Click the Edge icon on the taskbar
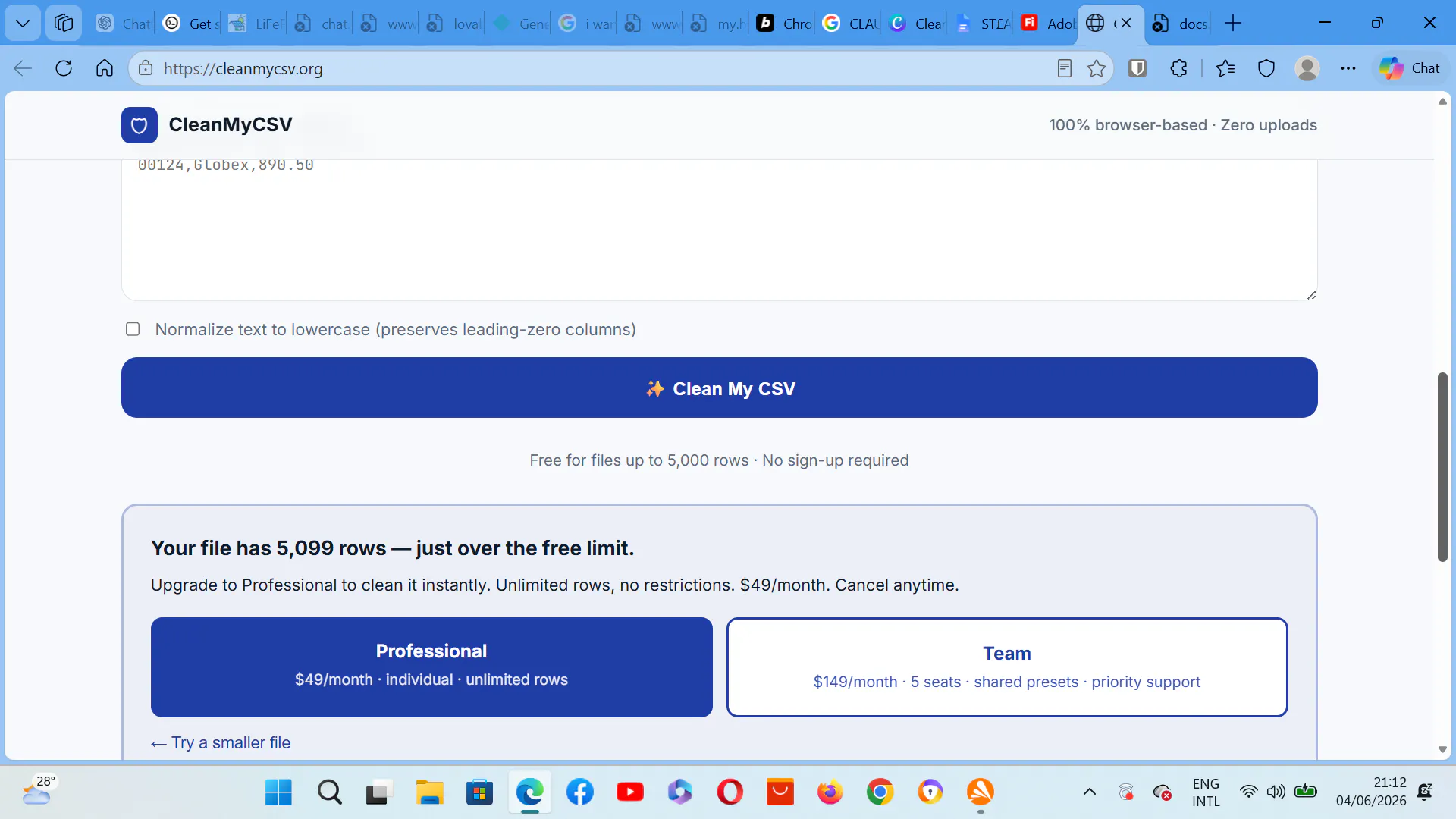 pos(530,792)
